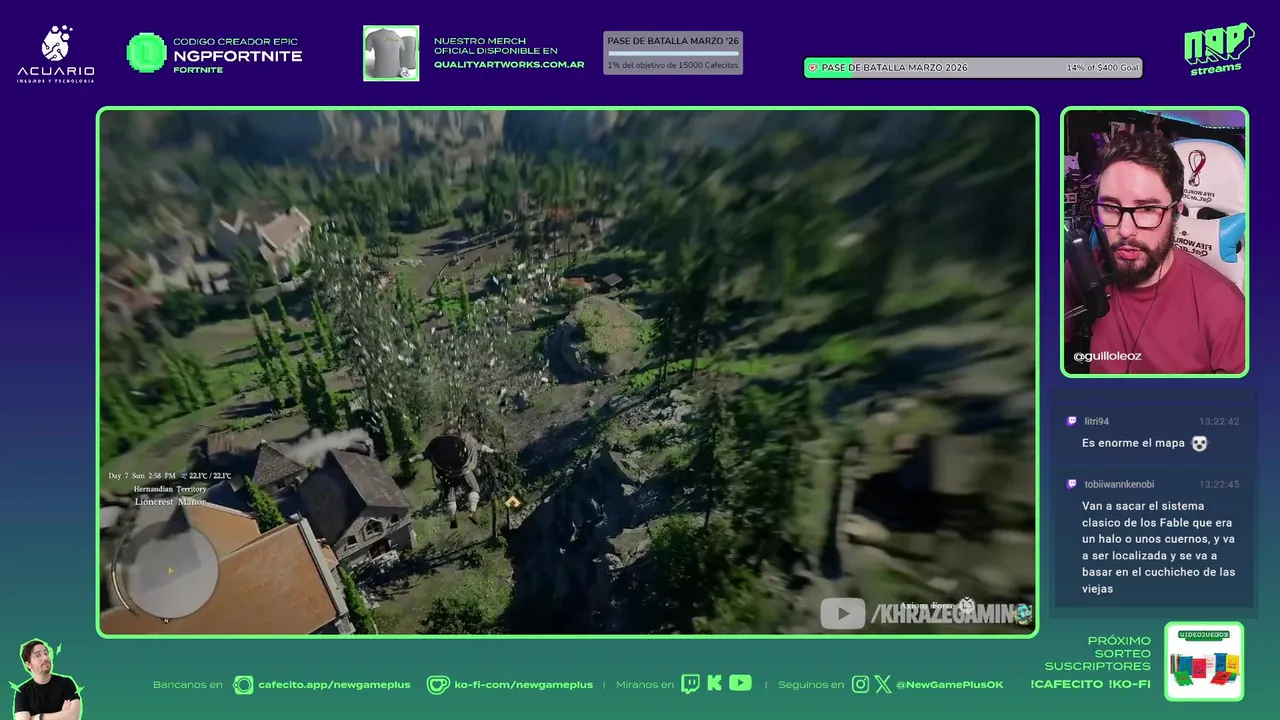Click the Cafecito cup icon
Viewport: 1280px width, 720px height.
[x=243, y=684]
